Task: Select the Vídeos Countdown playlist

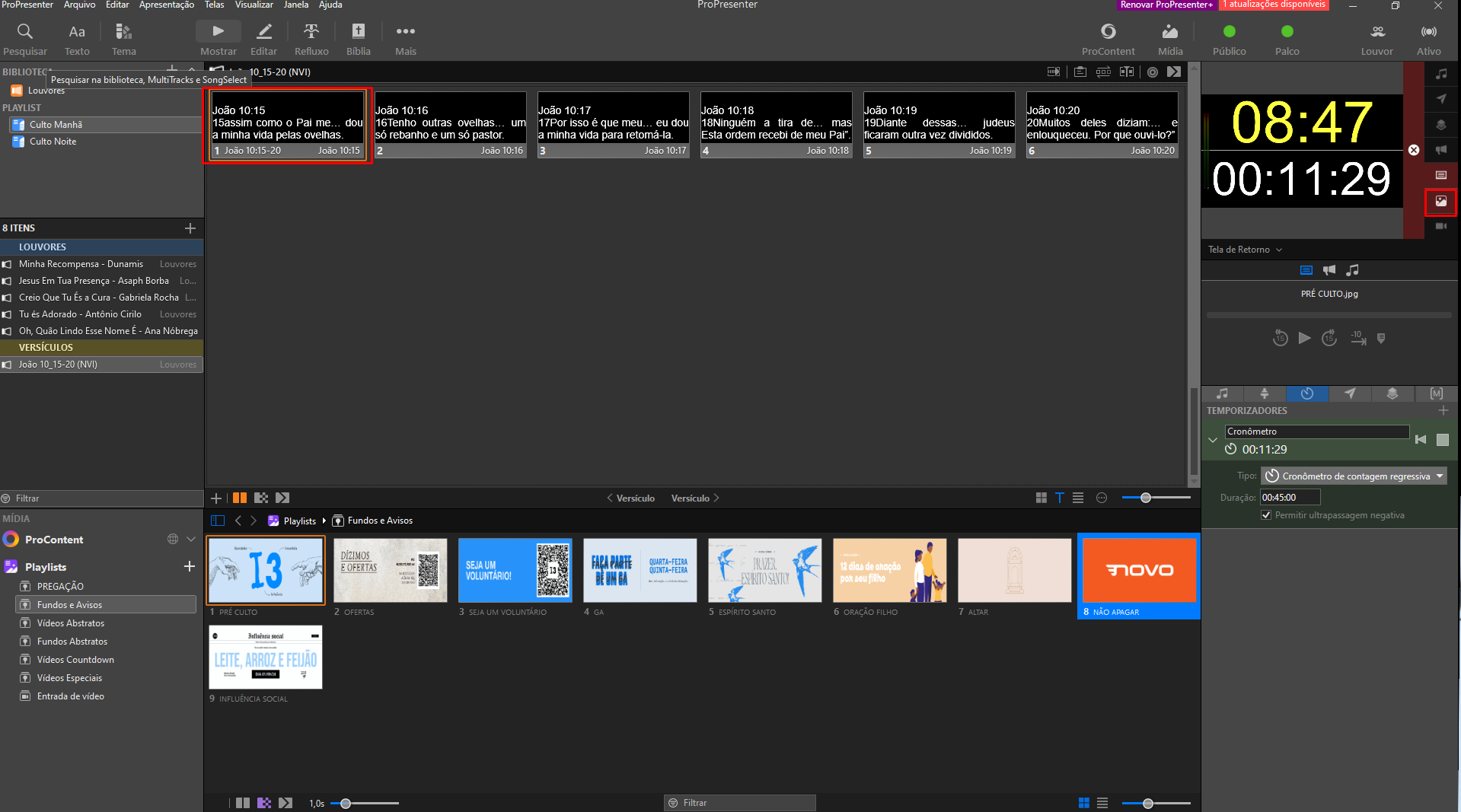Action: point(75,660)
